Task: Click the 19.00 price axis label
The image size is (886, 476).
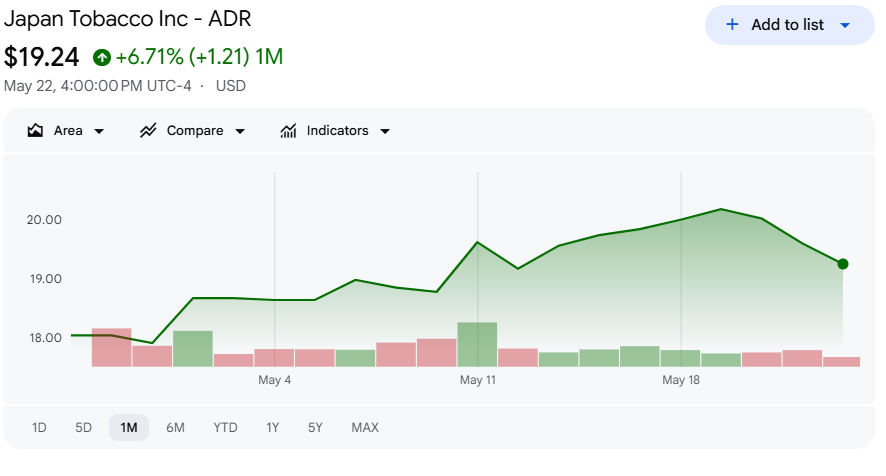Action: point(45,279)
